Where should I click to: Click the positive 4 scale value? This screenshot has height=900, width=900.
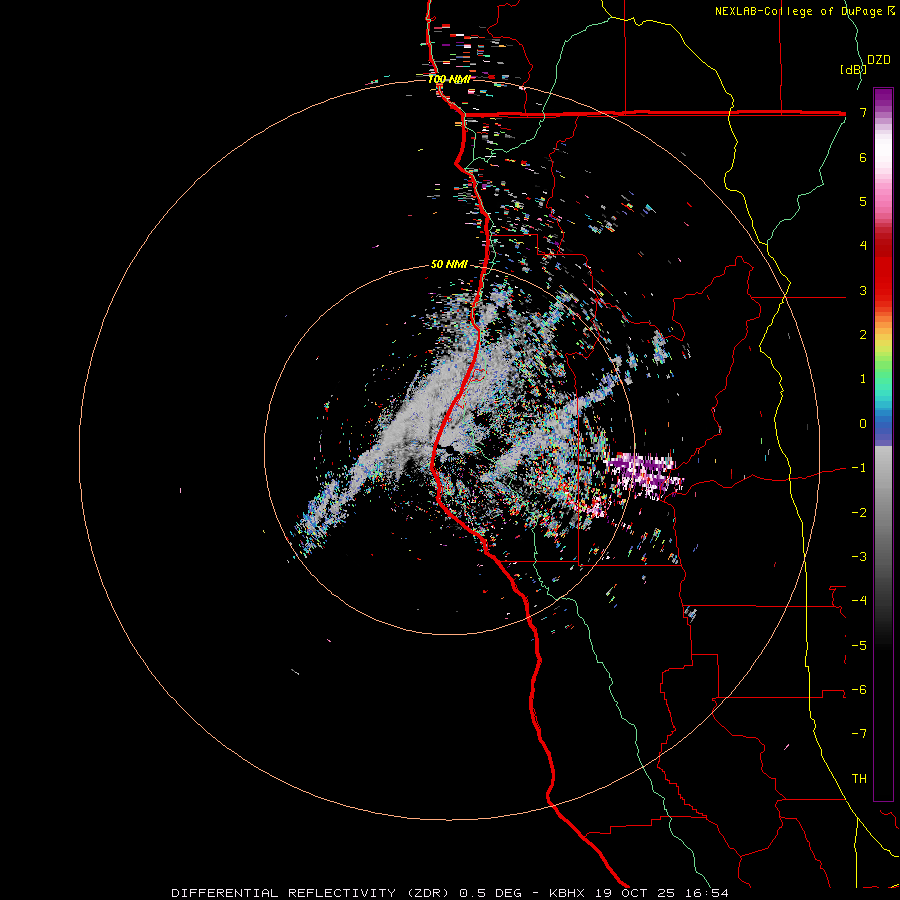[x=863, y=246]
